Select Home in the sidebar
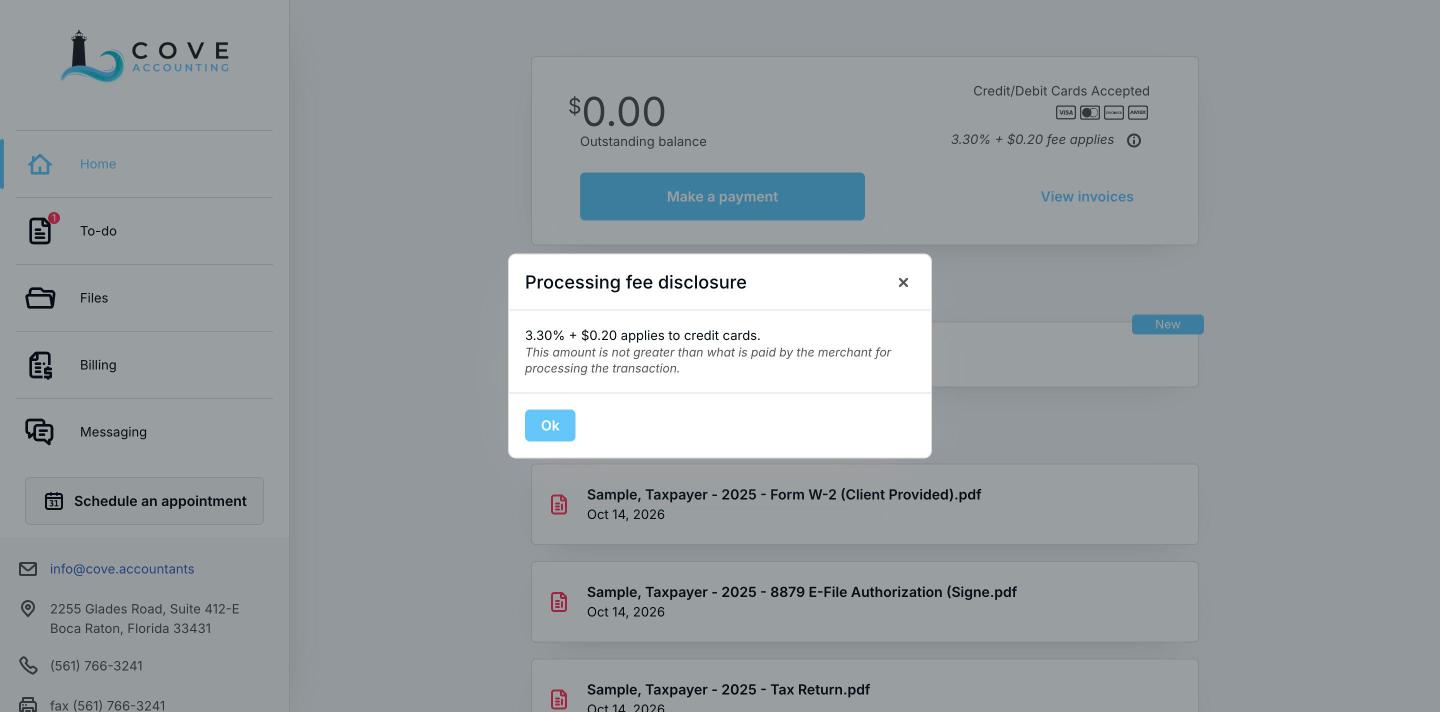Screen dimensions: 1440x712 pos(98,164)
